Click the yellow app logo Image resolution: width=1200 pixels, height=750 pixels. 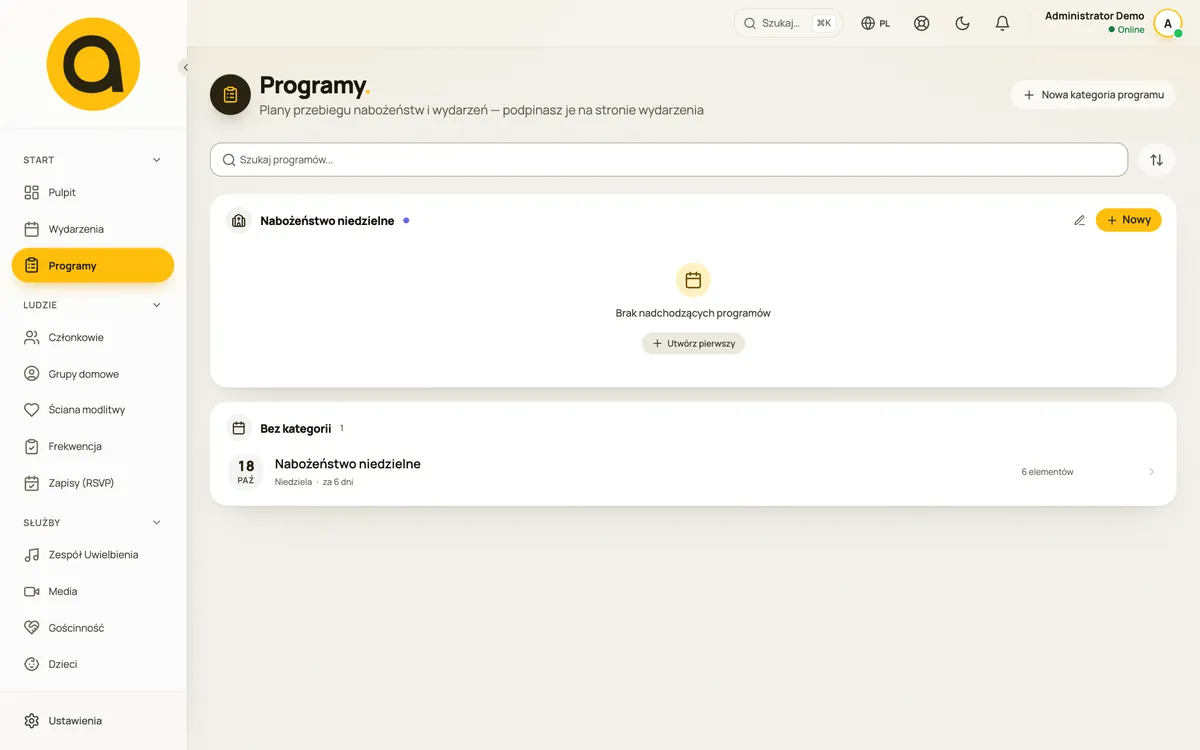point(93,64)
